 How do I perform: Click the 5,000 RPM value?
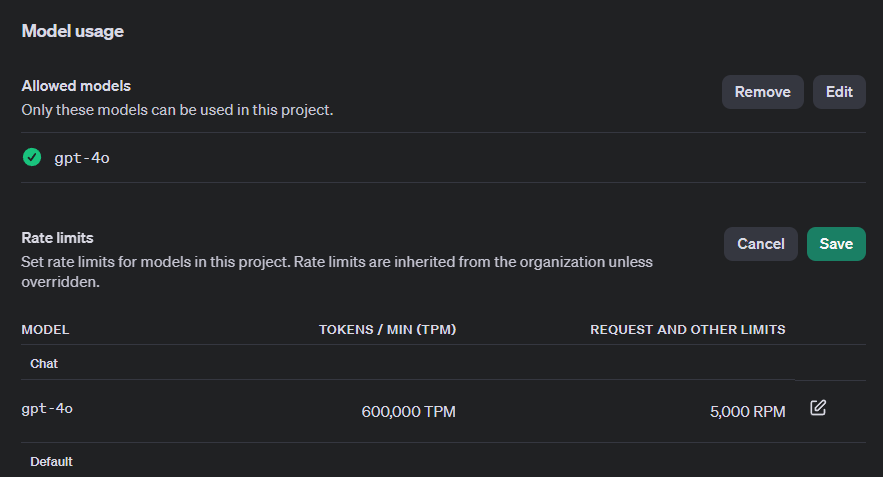point(747,412)
